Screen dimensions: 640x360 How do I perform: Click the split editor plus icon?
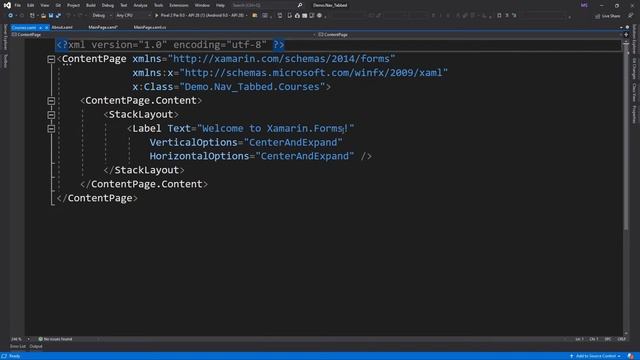point(627,35)
